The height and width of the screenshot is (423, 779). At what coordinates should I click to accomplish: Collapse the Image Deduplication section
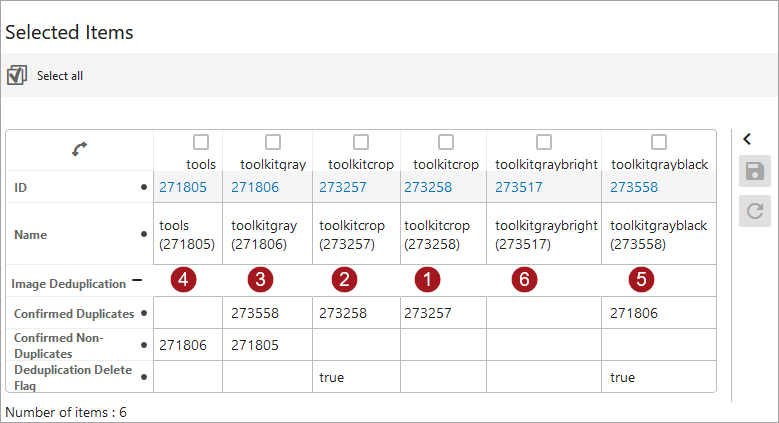coord(137,282)
